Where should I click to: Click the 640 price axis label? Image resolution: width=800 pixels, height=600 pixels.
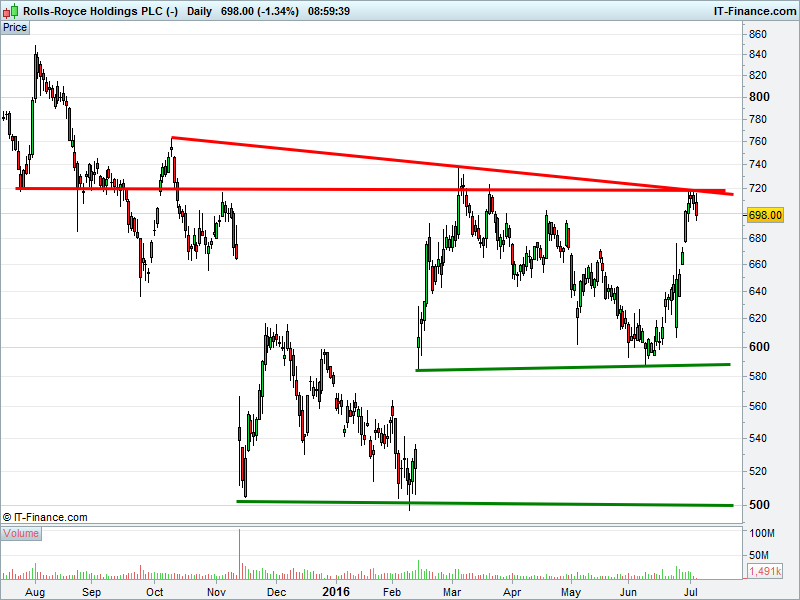tap(758, 291)
